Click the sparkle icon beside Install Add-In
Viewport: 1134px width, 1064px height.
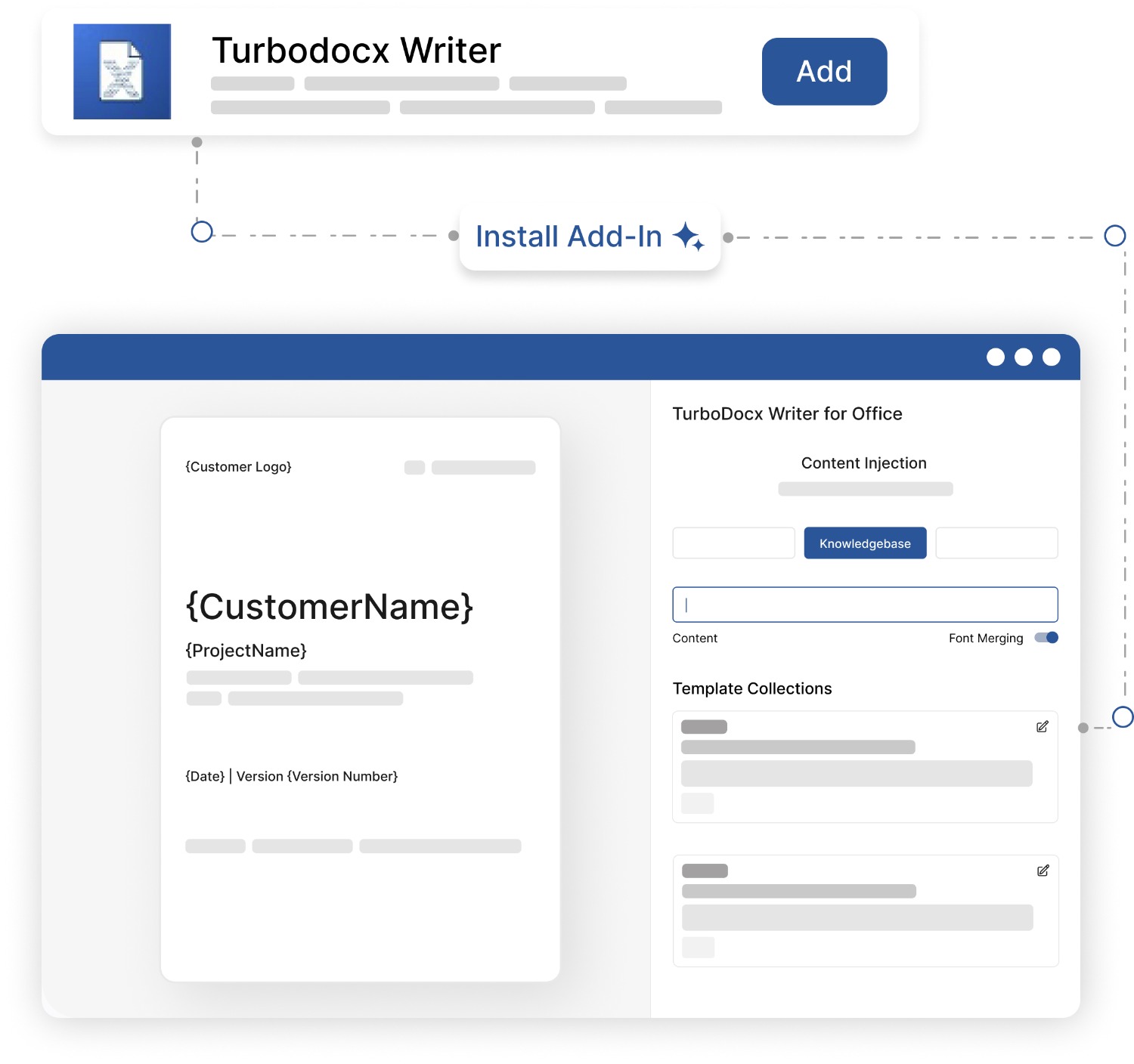click(x=689, y=237)
